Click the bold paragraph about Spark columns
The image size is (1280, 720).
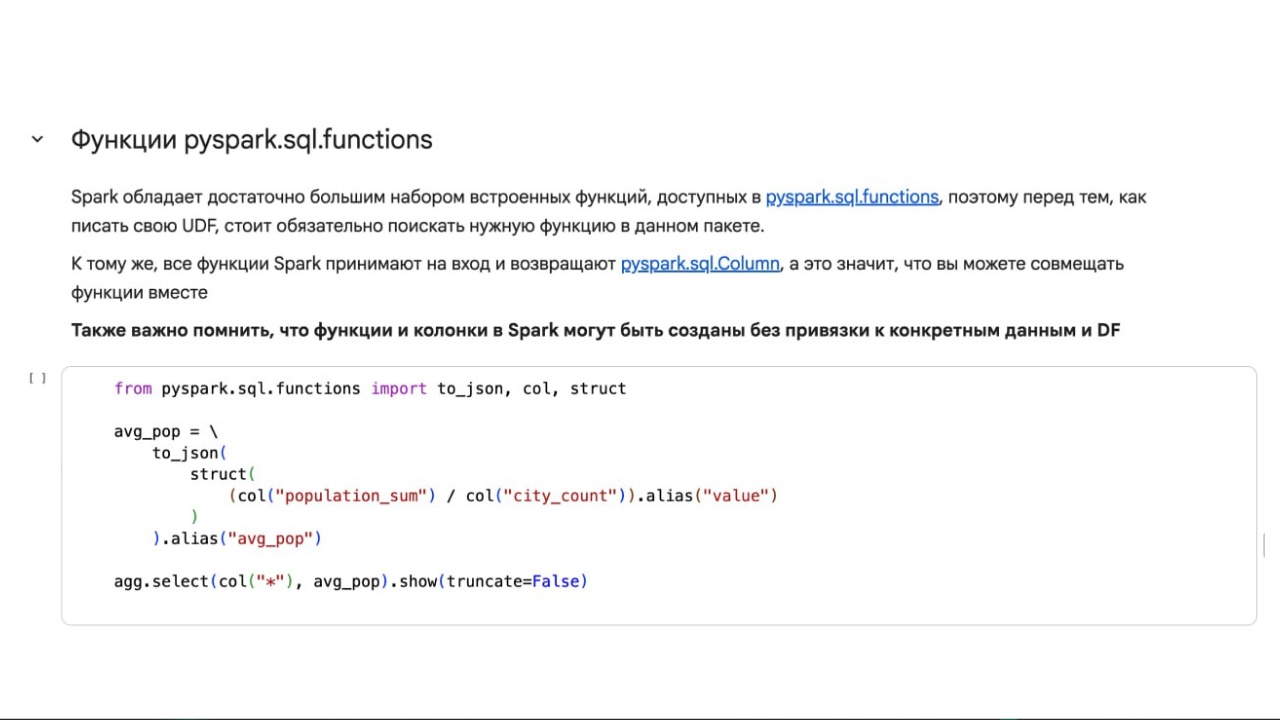[x=595, y=330]
